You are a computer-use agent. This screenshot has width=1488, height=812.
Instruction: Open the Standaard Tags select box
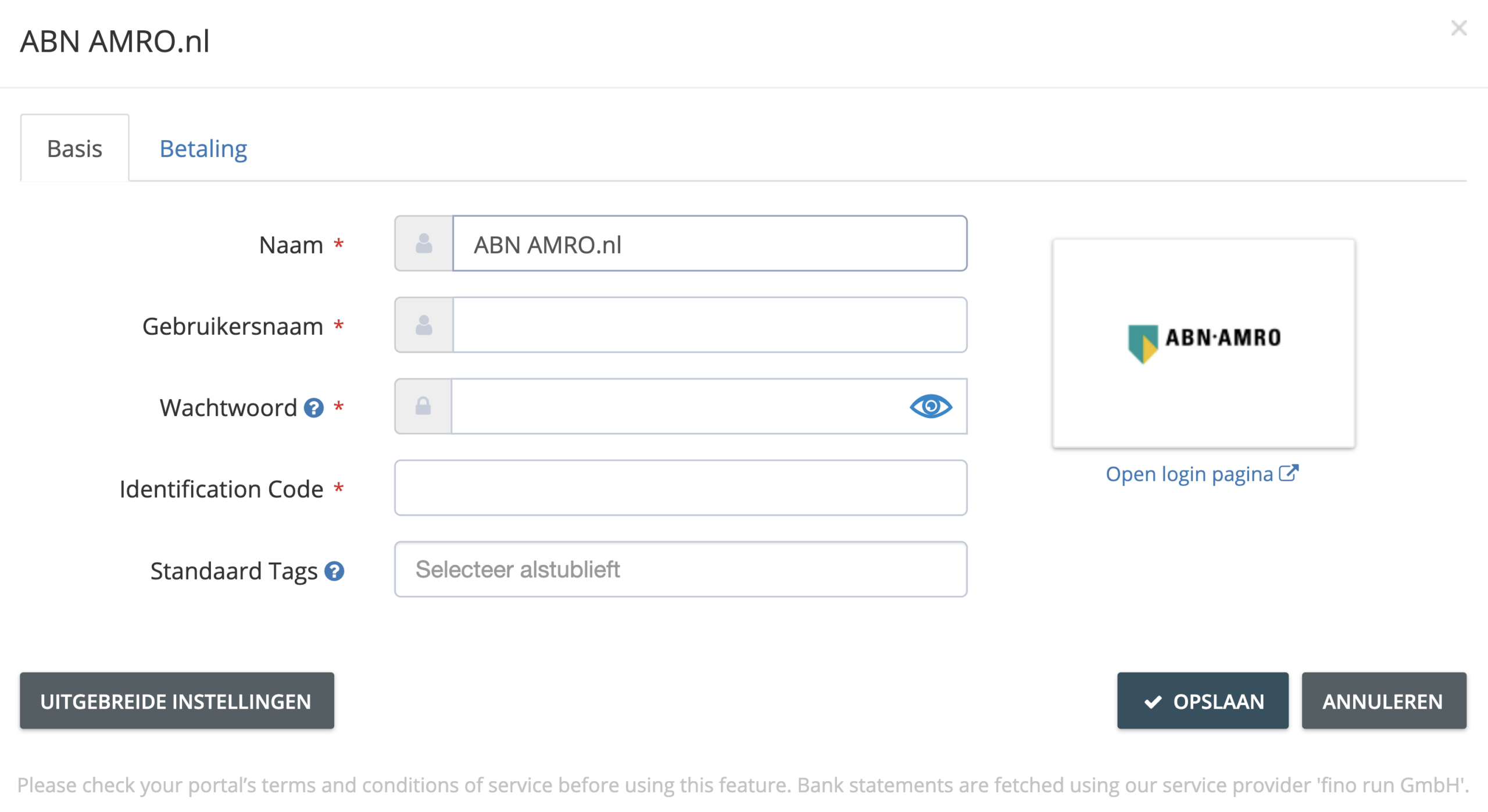tap(681, 569)
